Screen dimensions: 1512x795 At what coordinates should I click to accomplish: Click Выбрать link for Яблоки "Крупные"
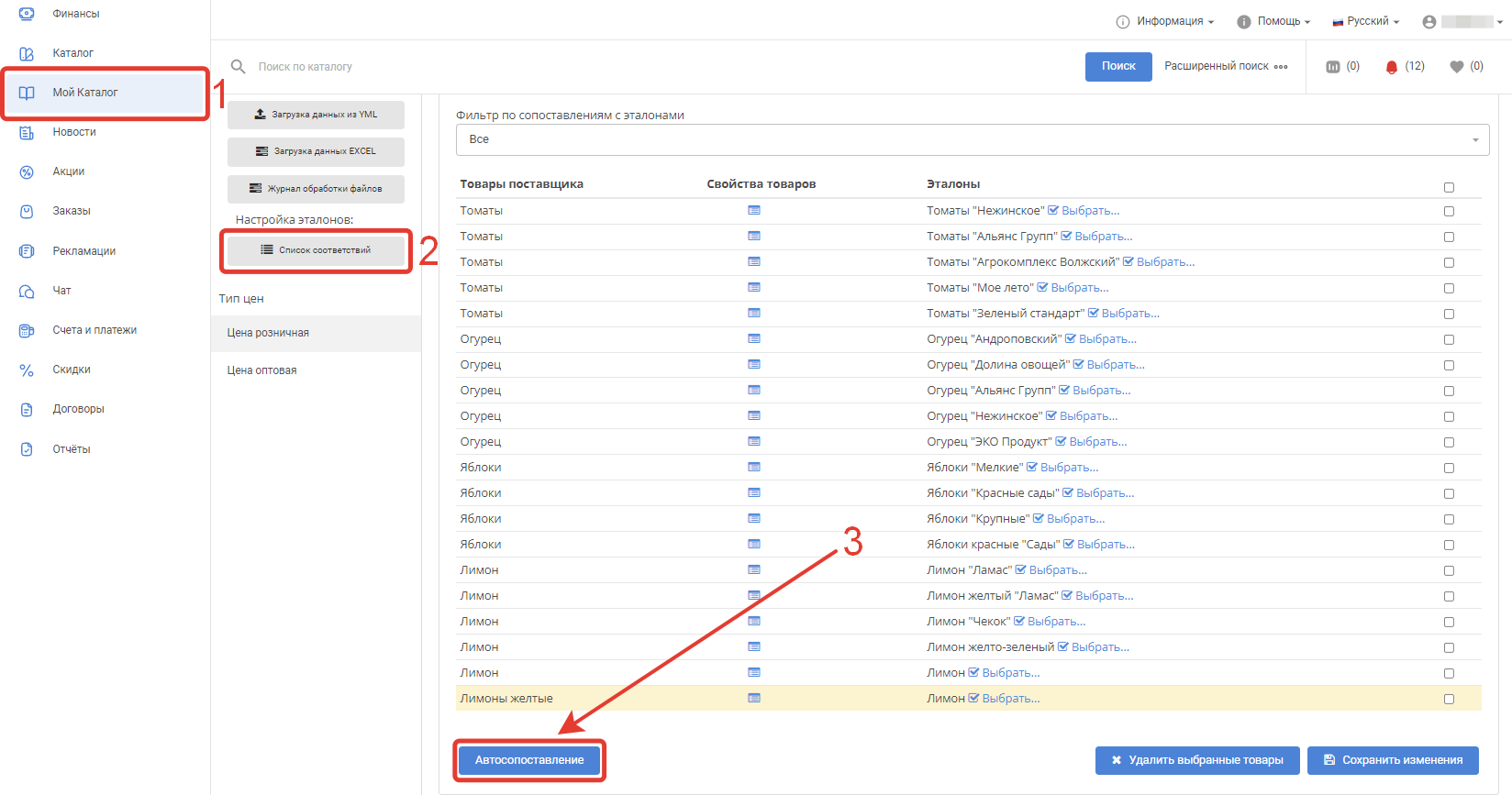[1075, 519]
